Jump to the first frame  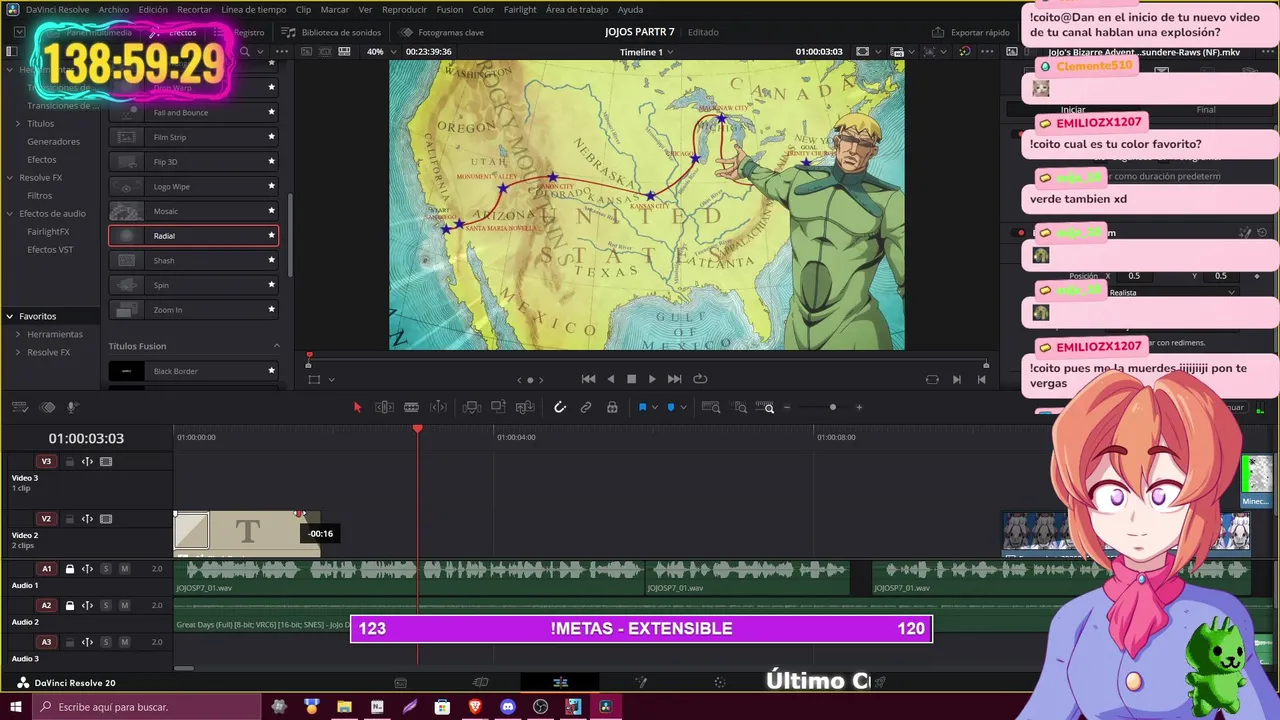coord(588,379)
